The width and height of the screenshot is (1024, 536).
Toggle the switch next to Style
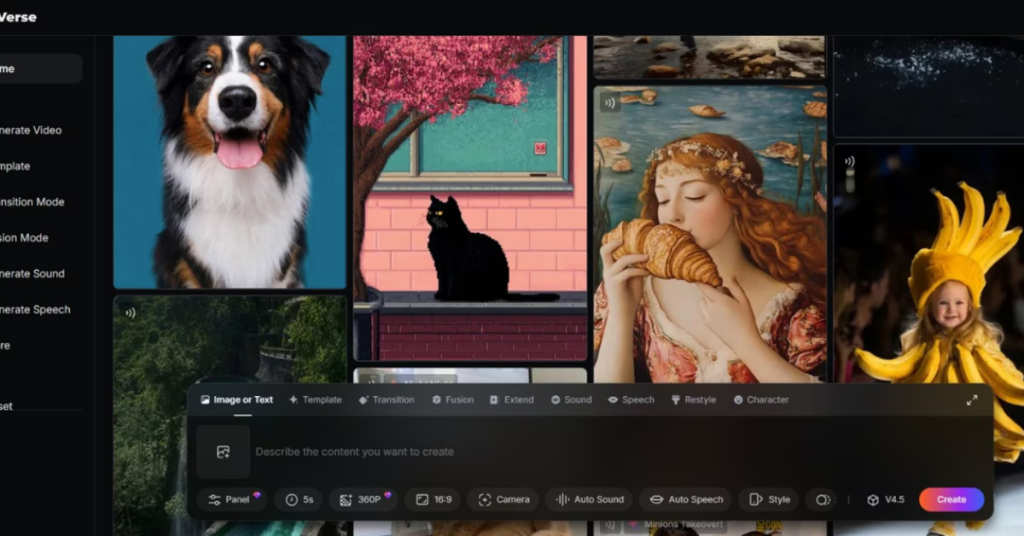(x=823, y=499)
